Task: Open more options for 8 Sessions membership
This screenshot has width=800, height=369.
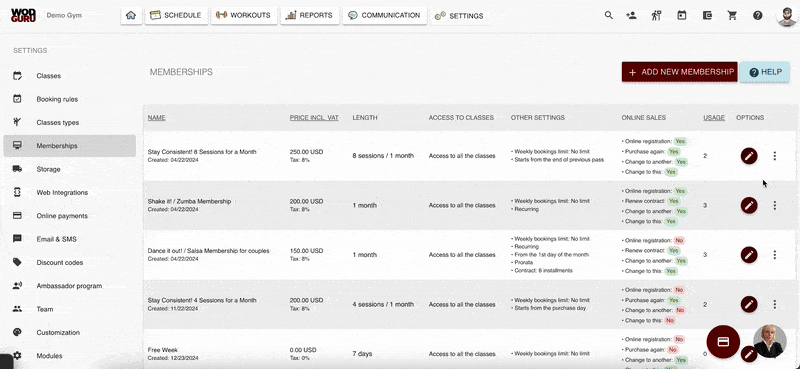Action: 774,156
